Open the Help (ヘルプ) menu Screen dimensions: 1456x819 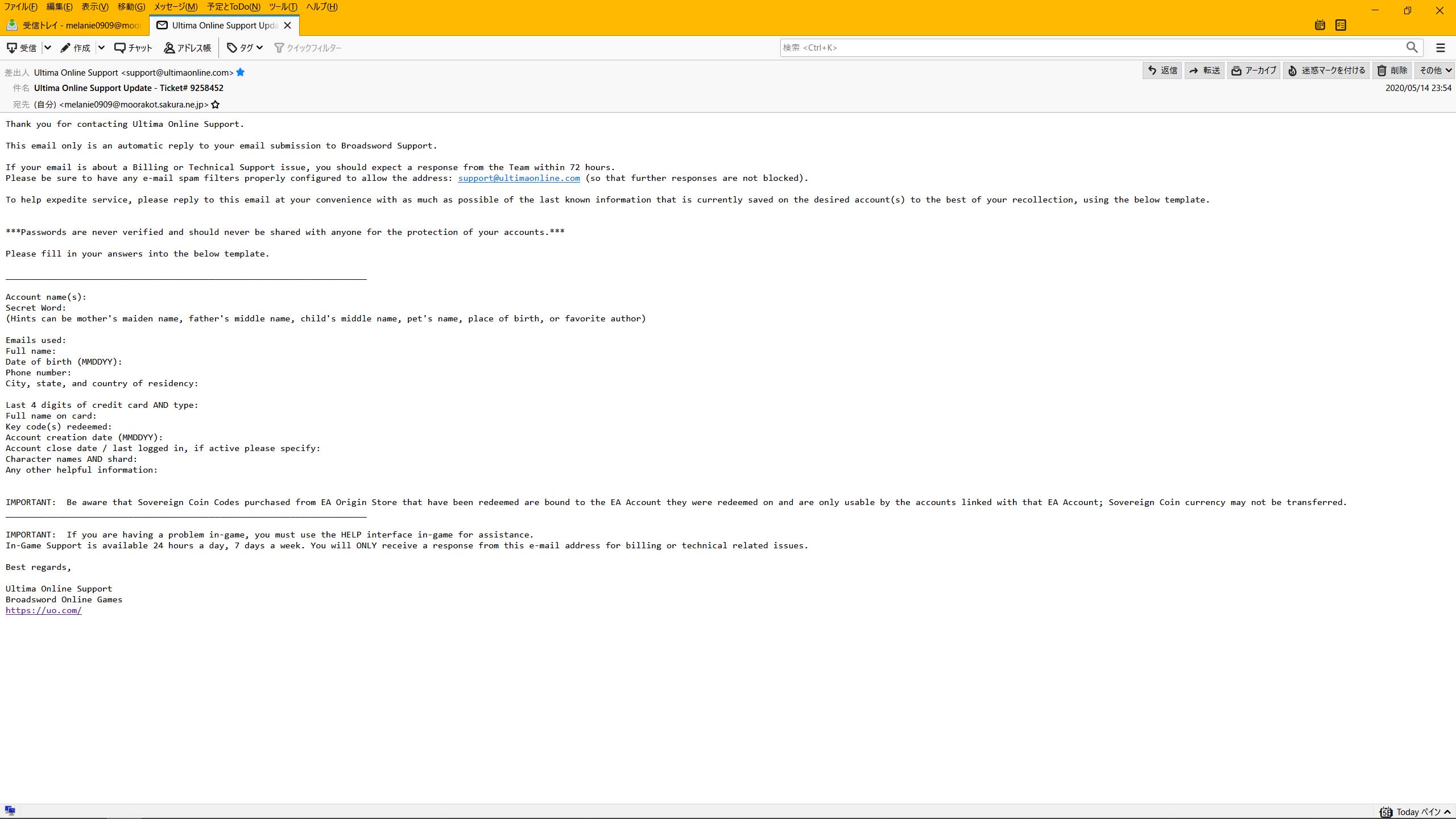321,7
